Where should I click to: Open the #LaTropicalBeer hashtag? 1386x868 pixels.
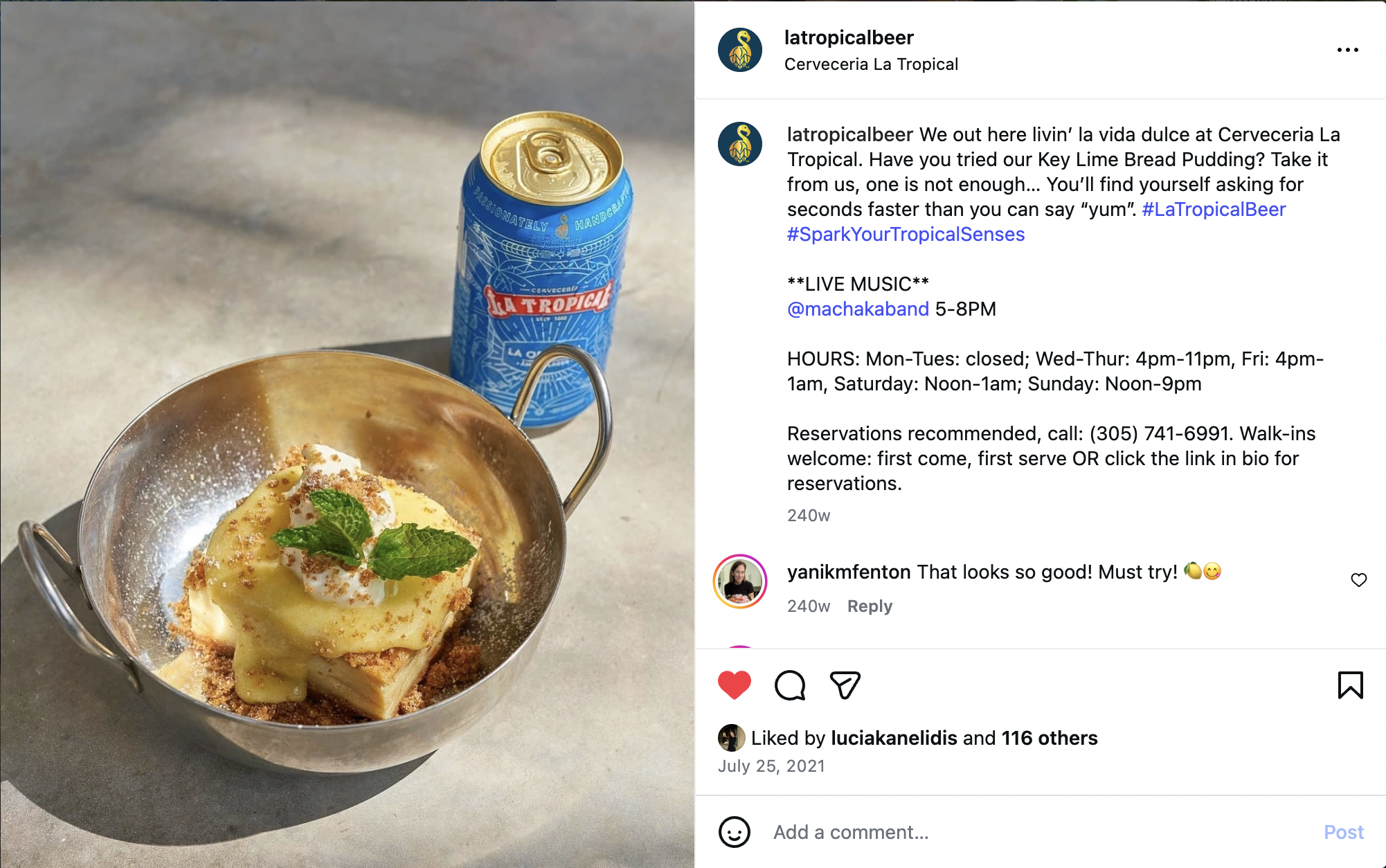coord(1214,209)
